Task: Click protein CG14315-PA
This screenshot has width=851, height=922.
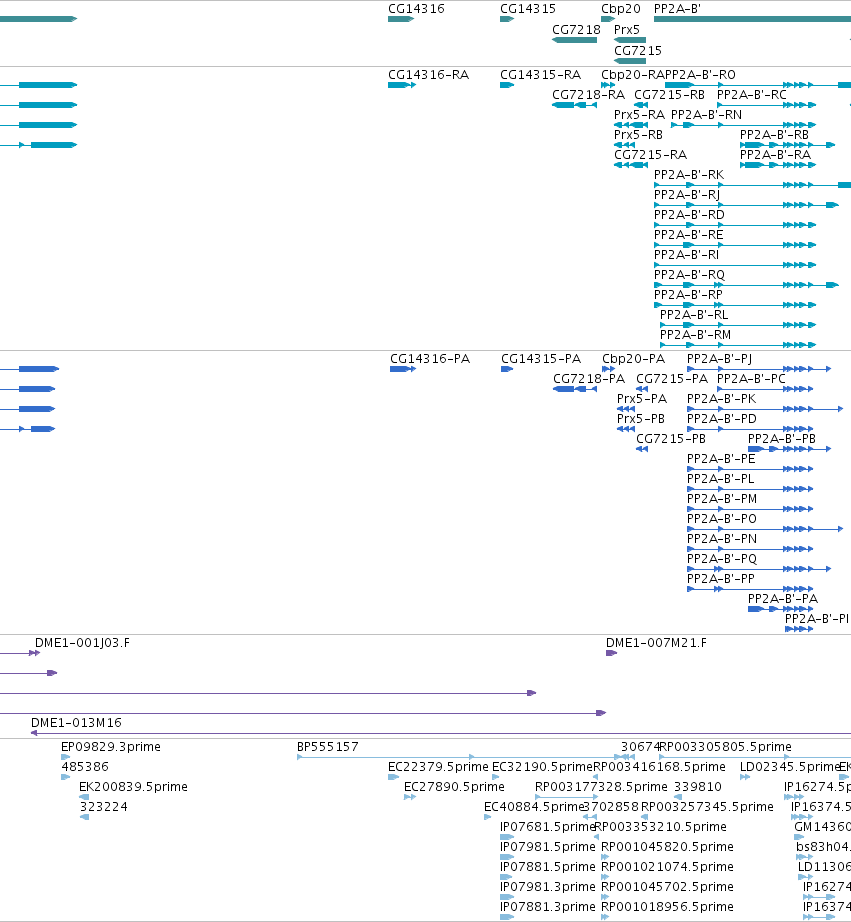Action: click(x=541, y=359)
